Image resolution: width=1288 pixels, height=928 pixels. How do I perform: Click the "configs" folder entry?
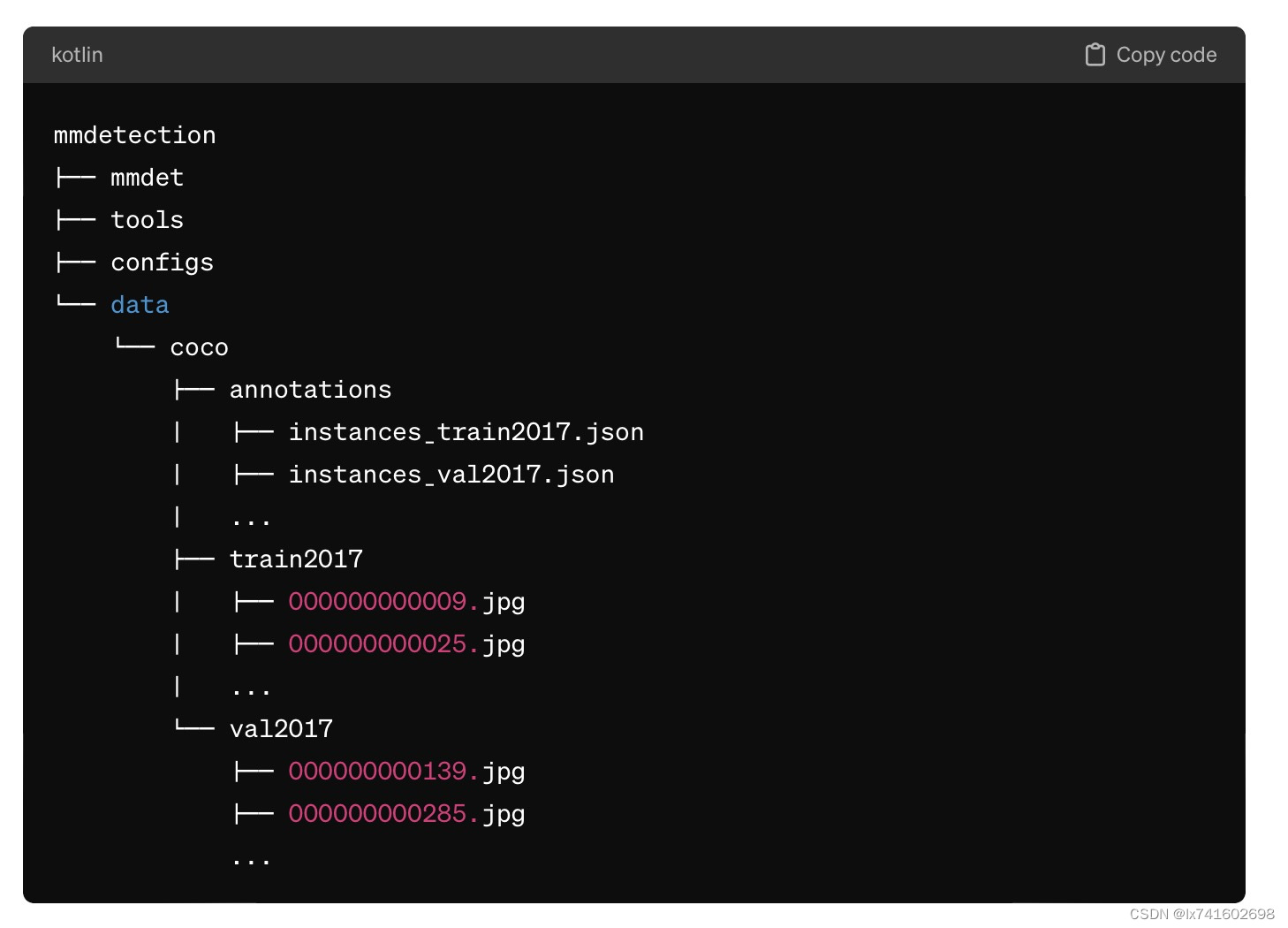[x=163, y=262]
